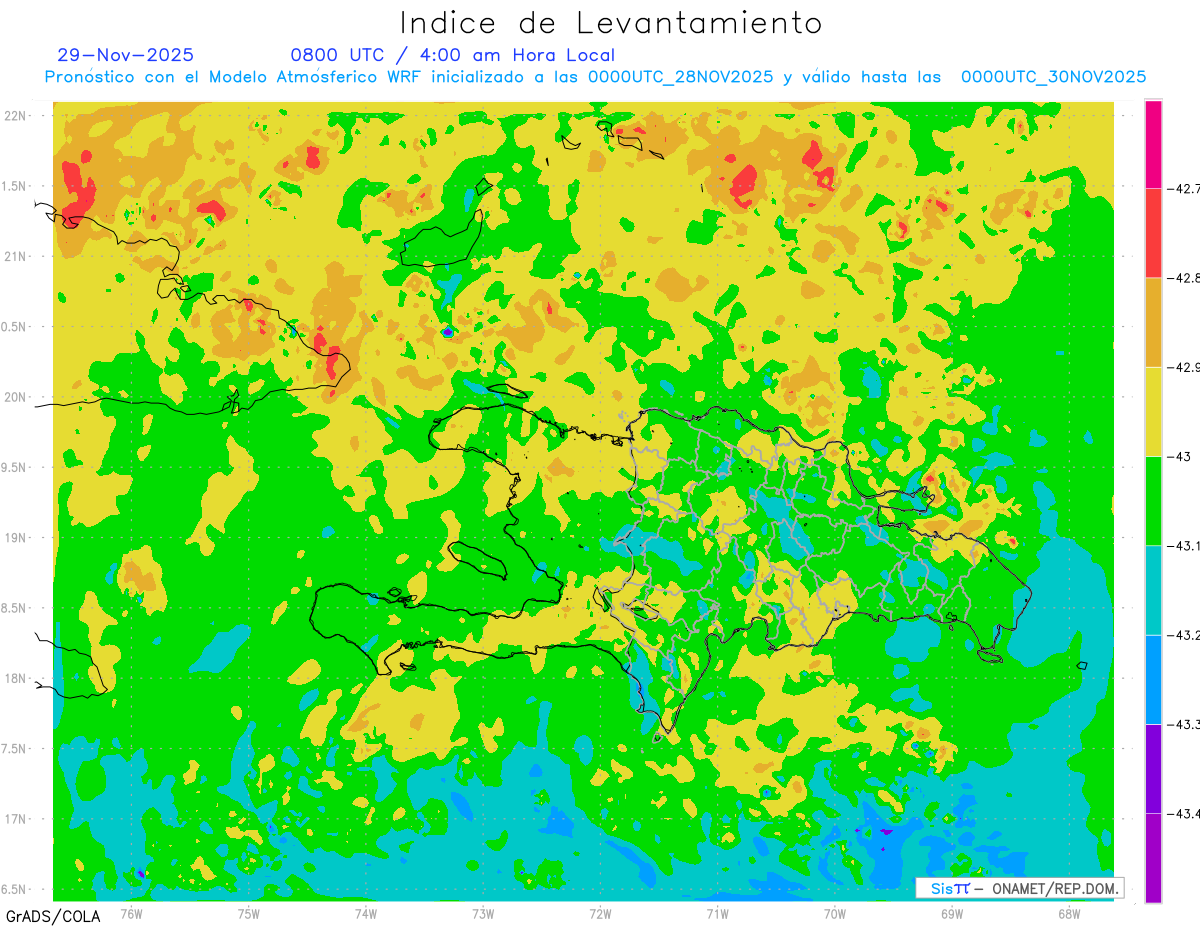
Task: Select the yellow legend color band
Action: pos(1153,411)
